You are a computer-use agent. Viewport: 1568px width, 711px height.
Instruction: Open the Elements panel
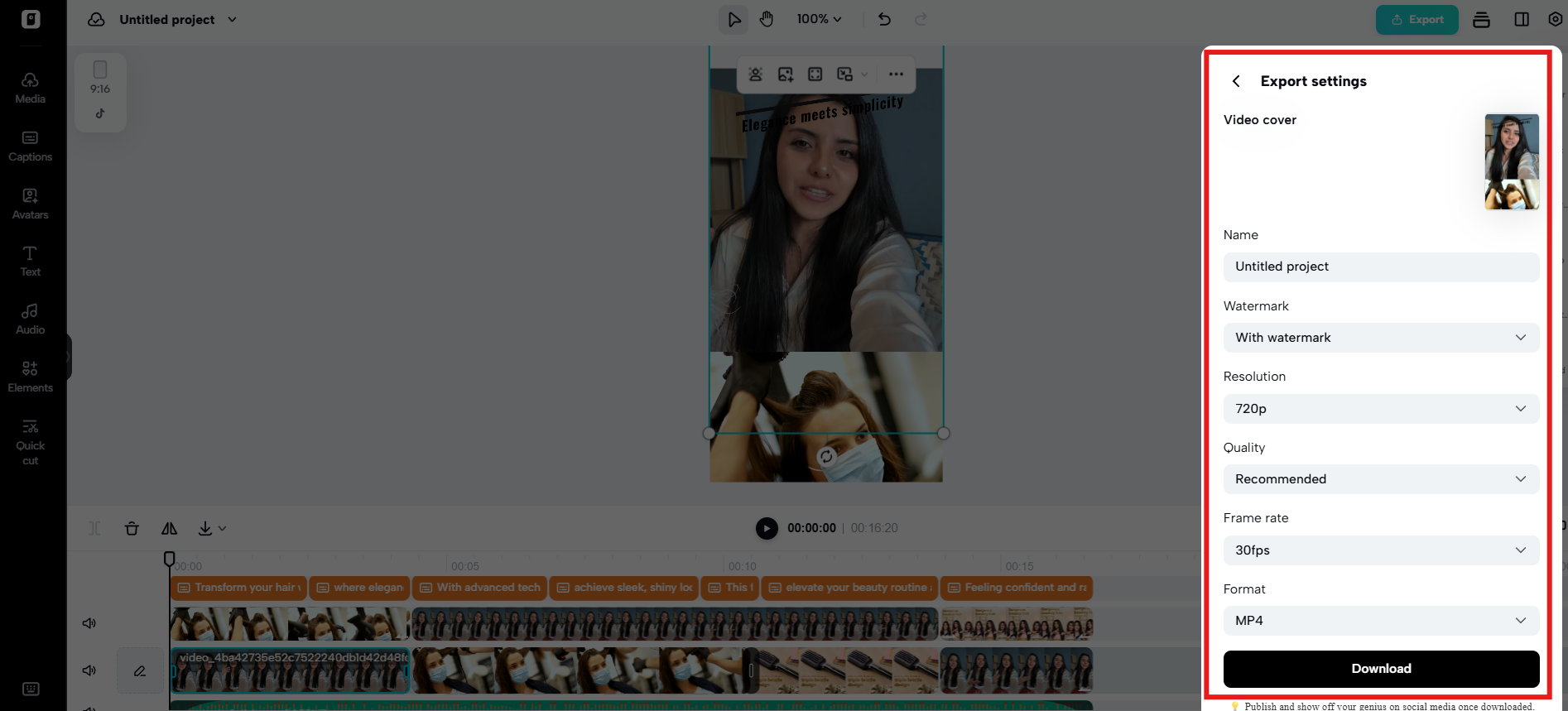pos(31,377)
